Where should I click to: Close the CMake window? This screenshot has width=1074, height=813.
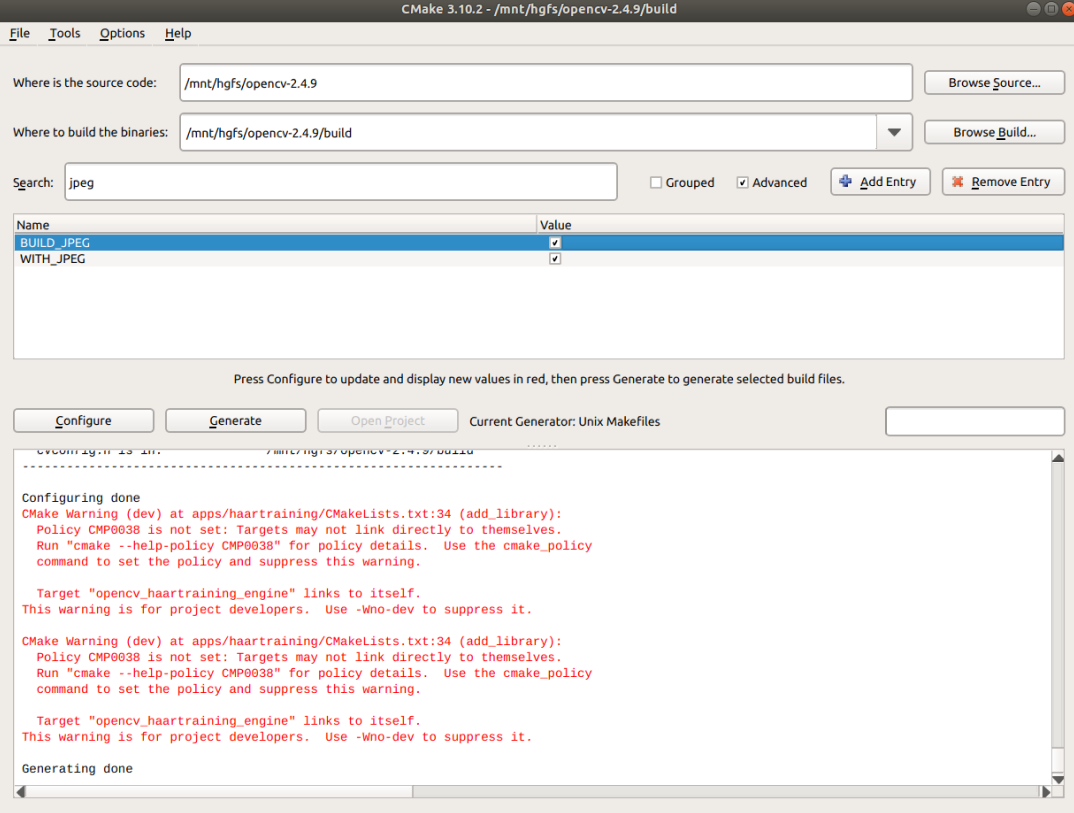(x=1068, y=9)
